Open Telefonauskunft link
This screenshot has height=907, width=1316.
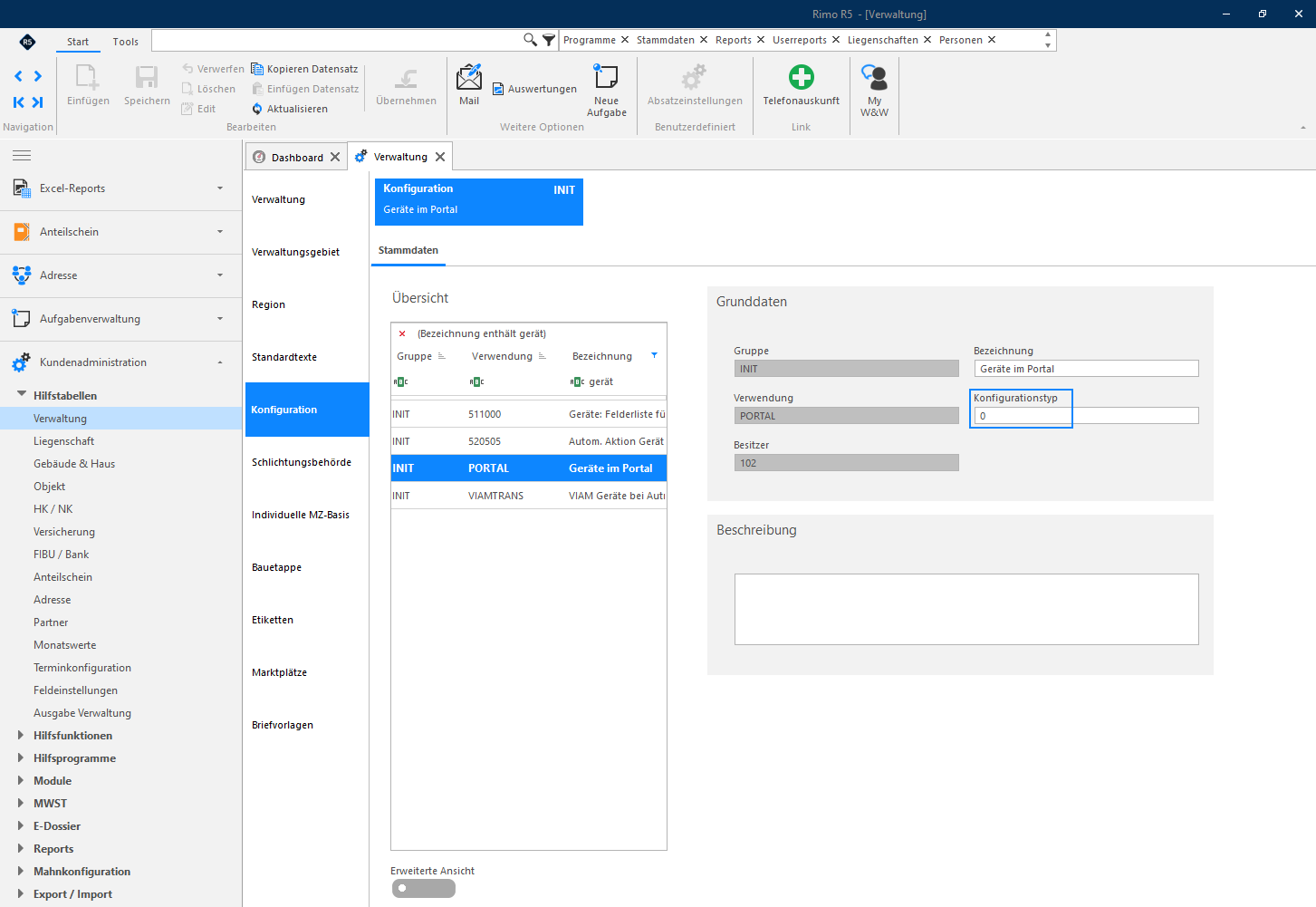click(801, 85)
